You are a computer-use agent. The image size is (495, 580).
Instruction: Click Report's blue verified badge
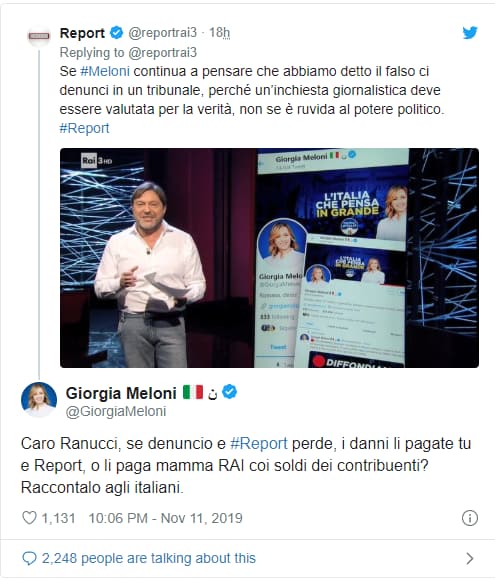(x=117, y=33)
